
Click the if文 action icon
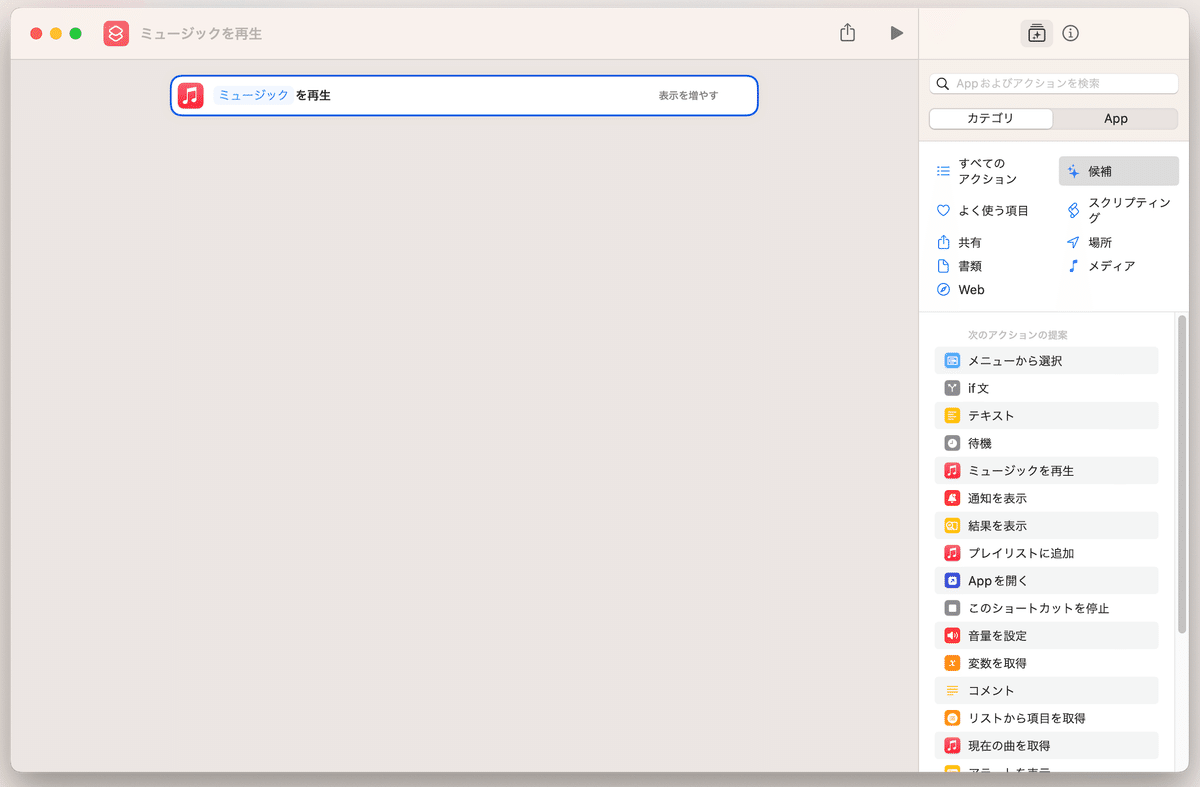[x=952, y=388]
